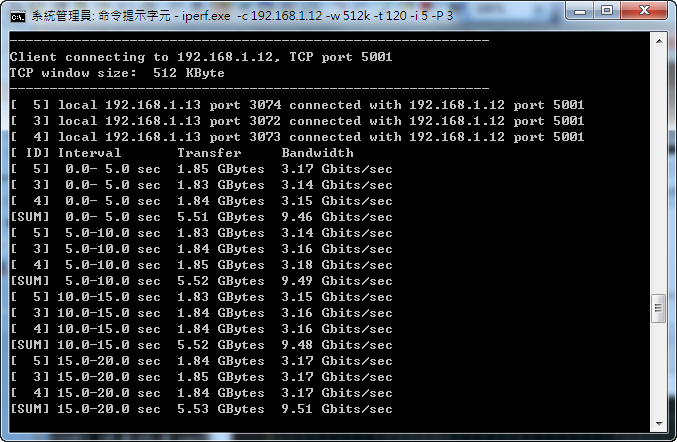Click the vertical scrollbar thumb
The image size is (677, 442).
click(x=659, y=308)
